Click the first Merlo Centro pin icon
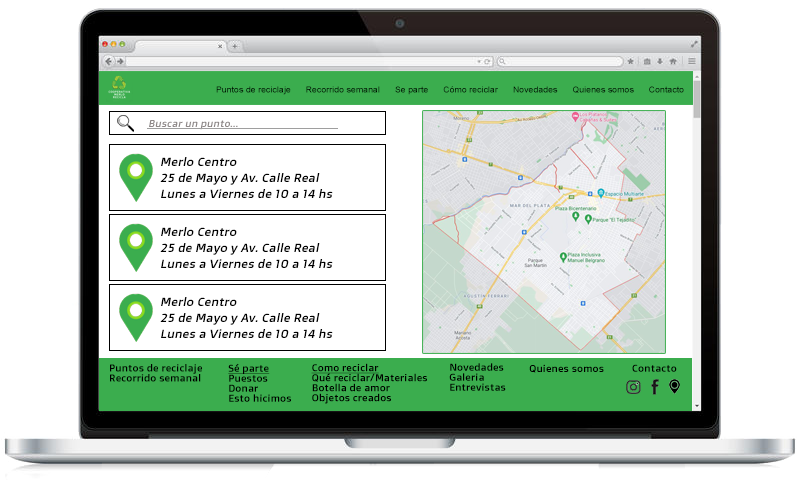 136,177
